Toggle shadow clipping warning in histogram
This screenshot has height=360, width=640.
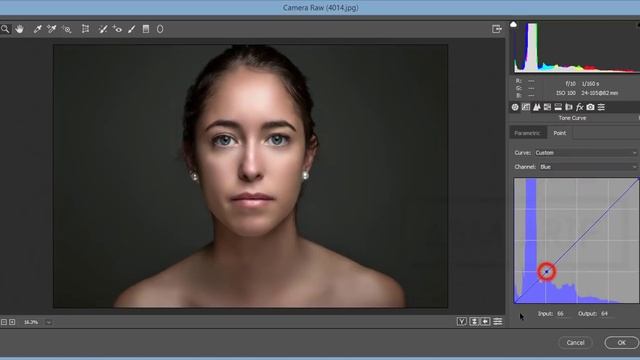(513, 24)
